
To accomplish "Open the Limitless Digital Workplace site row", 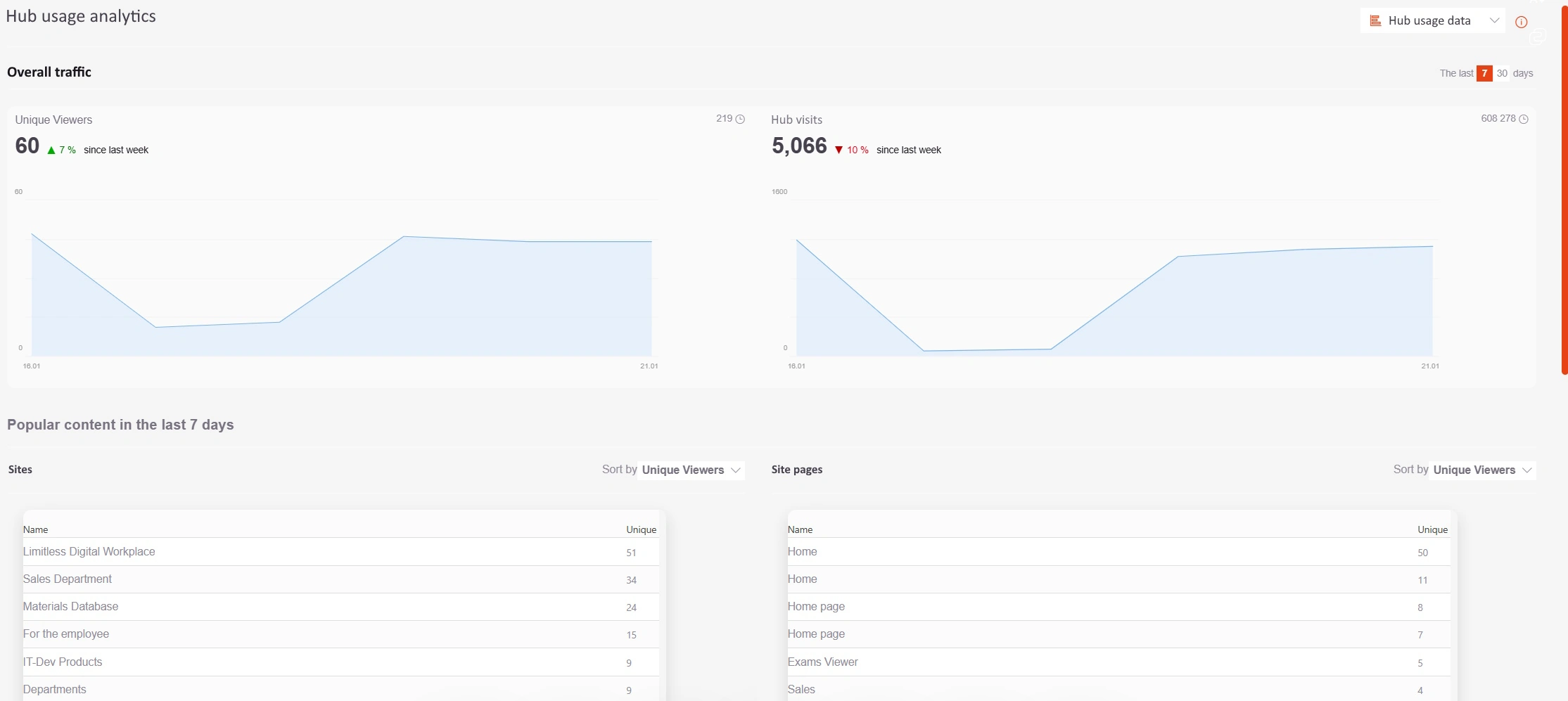I will coord(89,552).
